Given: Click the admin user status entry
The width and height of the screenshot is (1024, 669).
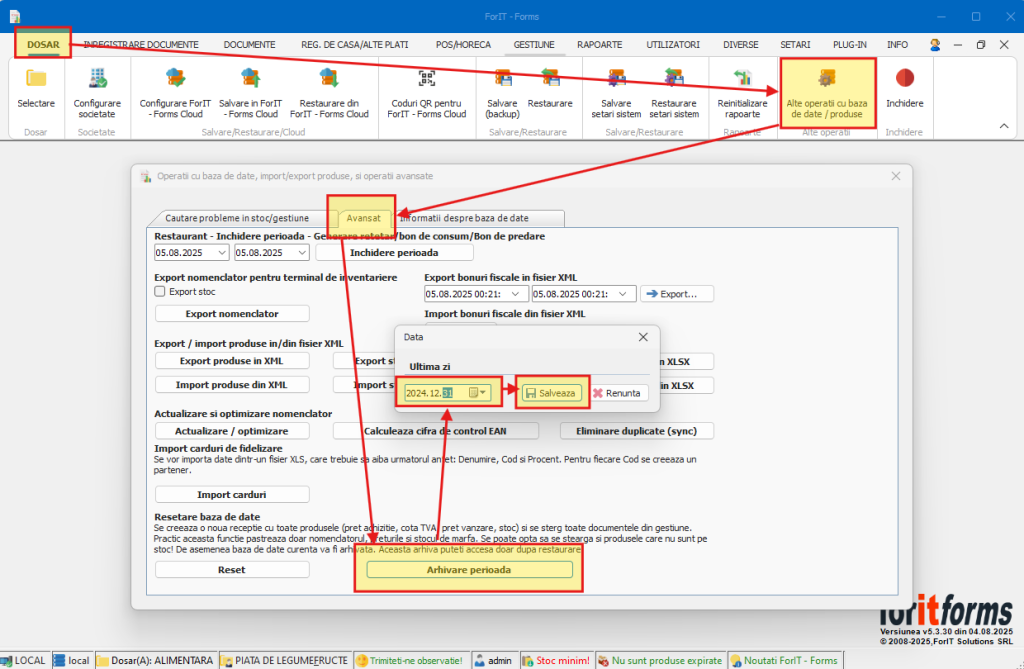Looking at the screenshot, I should click(x=493, y=661).
